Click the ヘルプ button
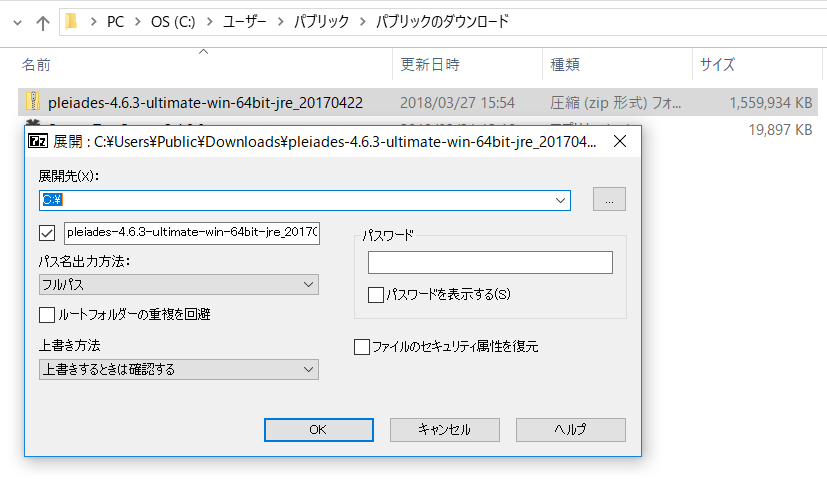 click(571, 430)
